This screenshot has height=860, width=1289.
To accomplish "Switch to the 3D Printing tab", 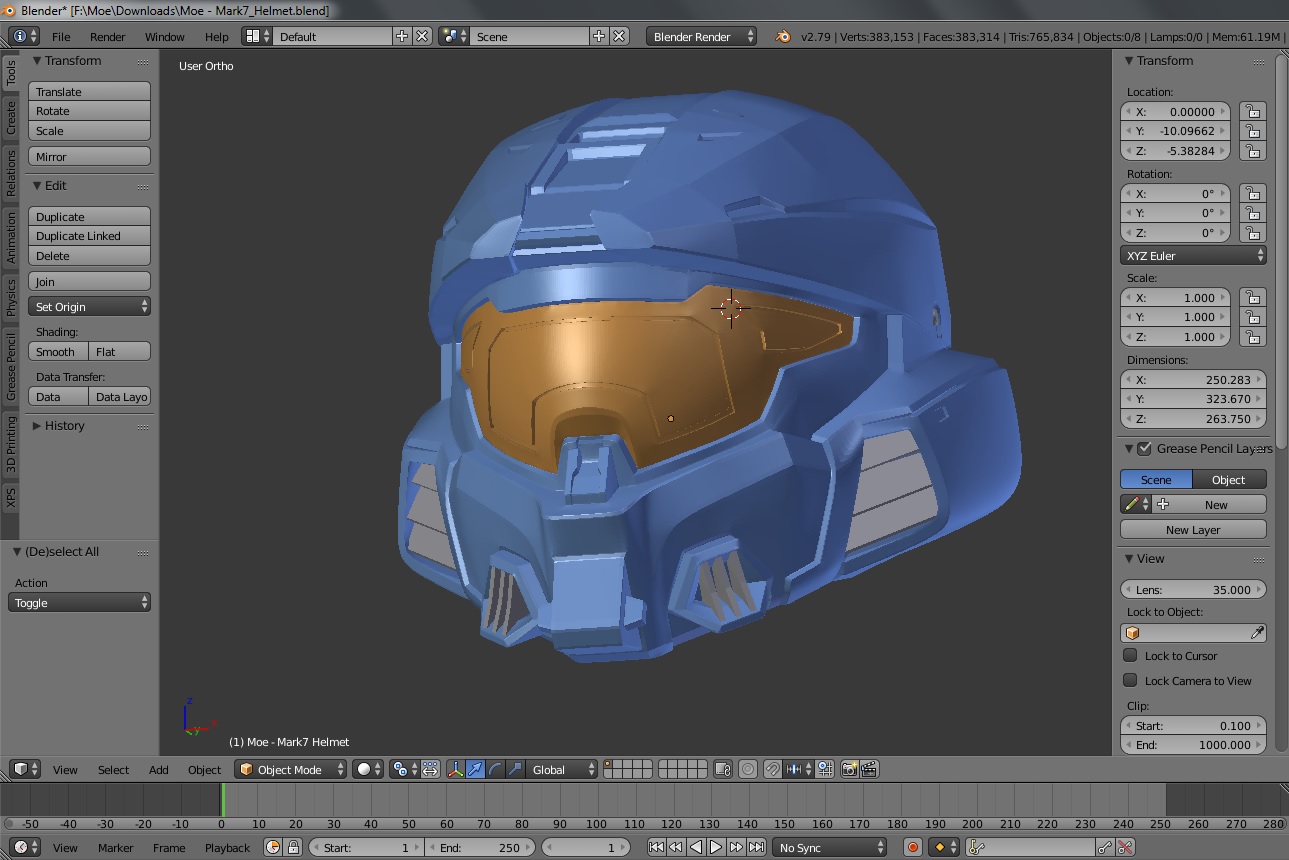I will [11, 444].
